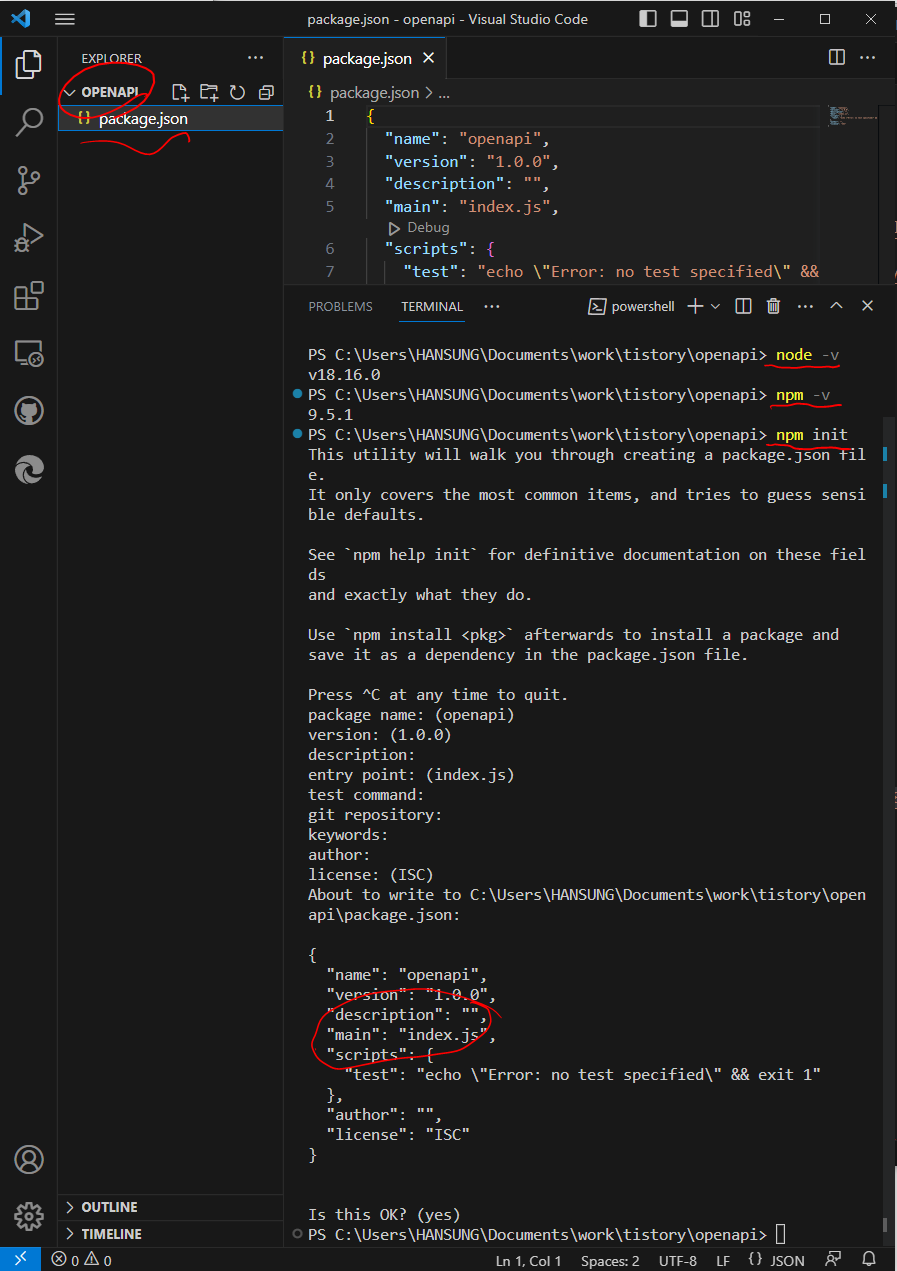Open the hamburger application menu

point(65,19)
